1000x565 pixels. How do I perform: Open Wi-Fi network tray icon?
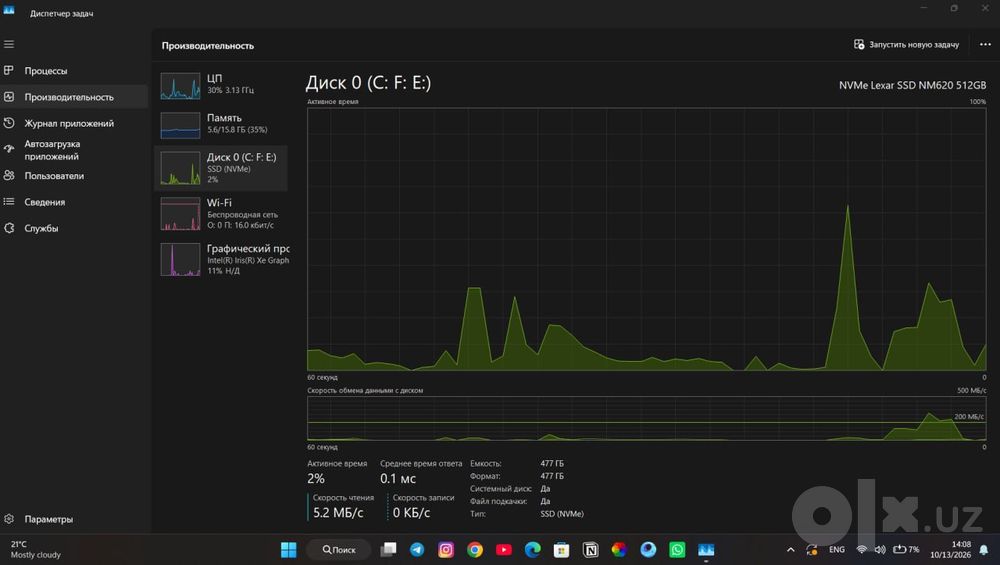862,550
